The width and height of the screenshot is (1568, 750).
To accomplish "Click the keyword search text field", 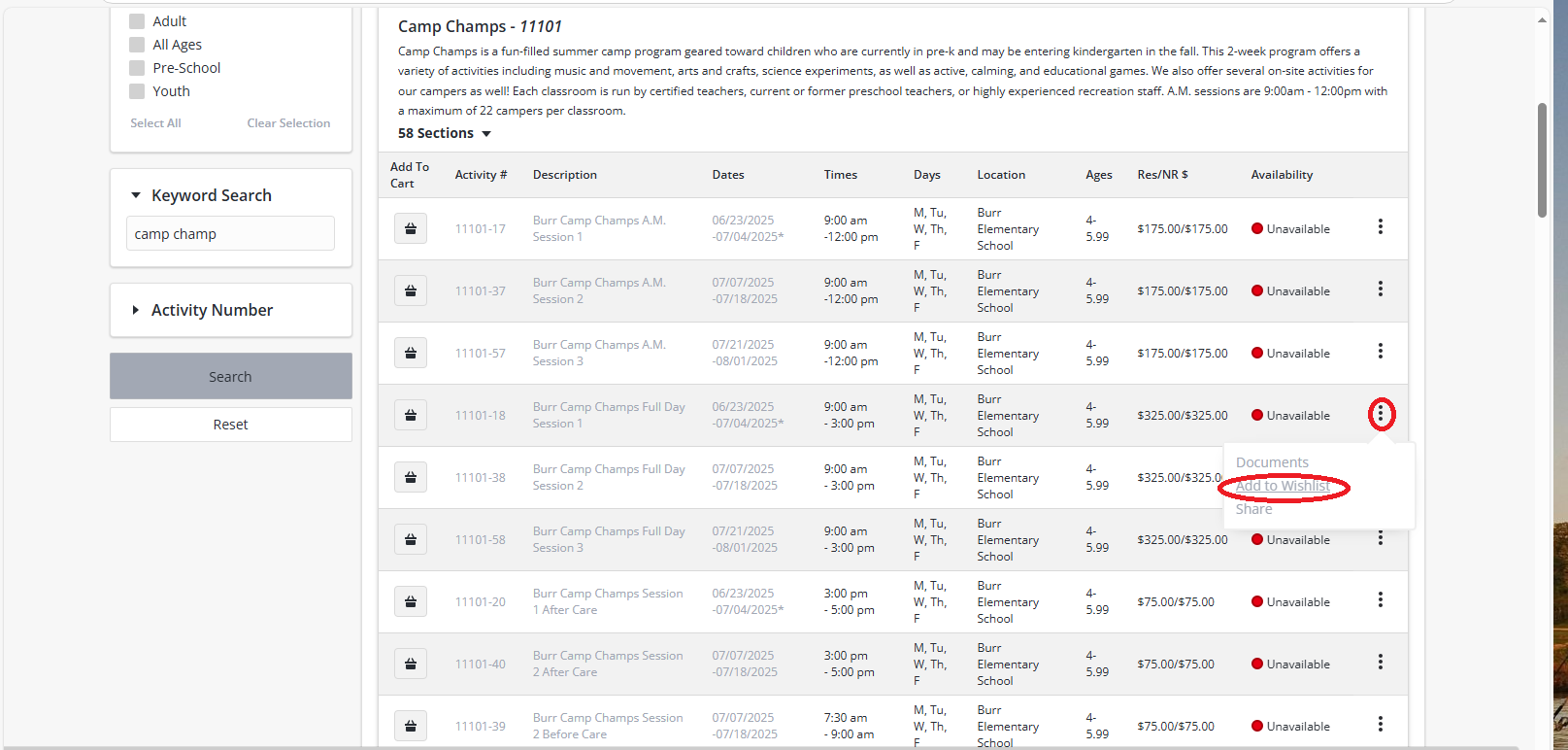I will coord(231,234).
